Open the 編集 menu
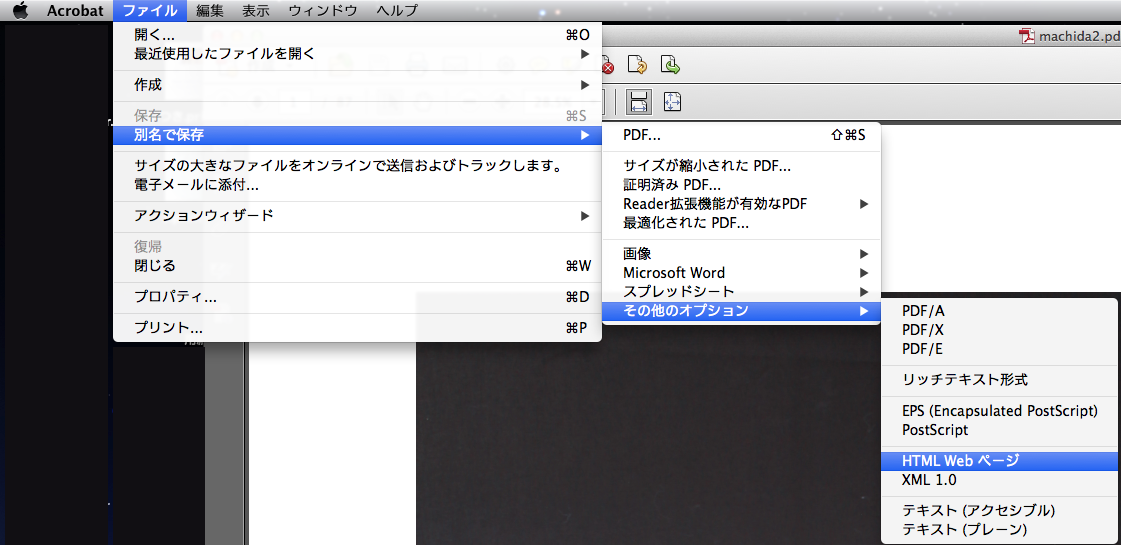Screen dimensions: 1121x545 pos(209,10)
